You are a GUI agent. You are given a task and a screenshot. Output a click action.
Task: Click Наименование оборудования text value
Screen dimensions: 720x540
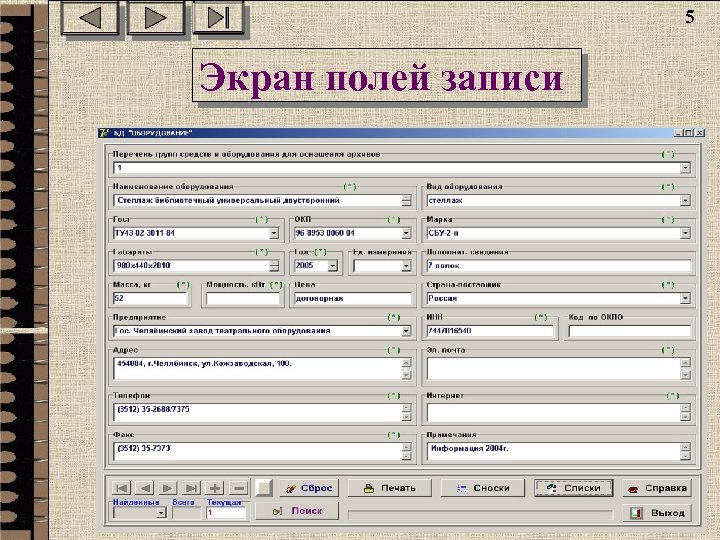228,201
